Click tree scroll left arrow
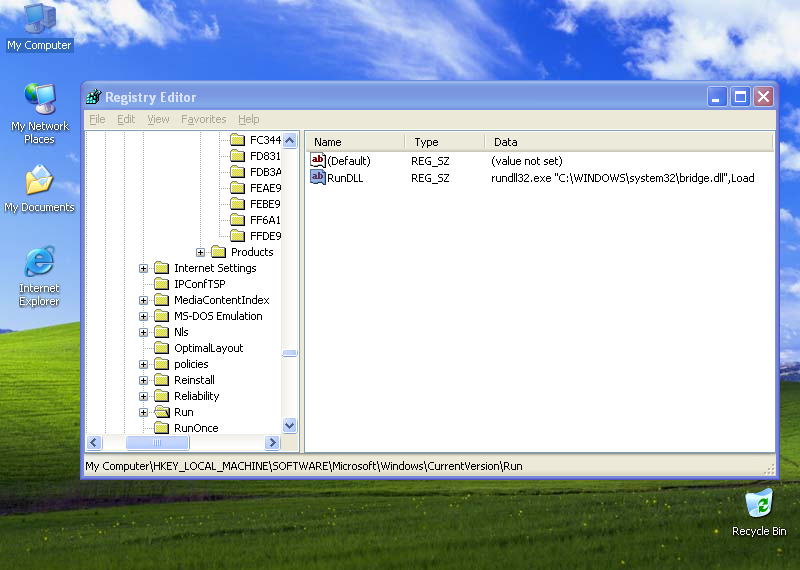This screenshot has height=570, width=800. (x=94, y=442)
